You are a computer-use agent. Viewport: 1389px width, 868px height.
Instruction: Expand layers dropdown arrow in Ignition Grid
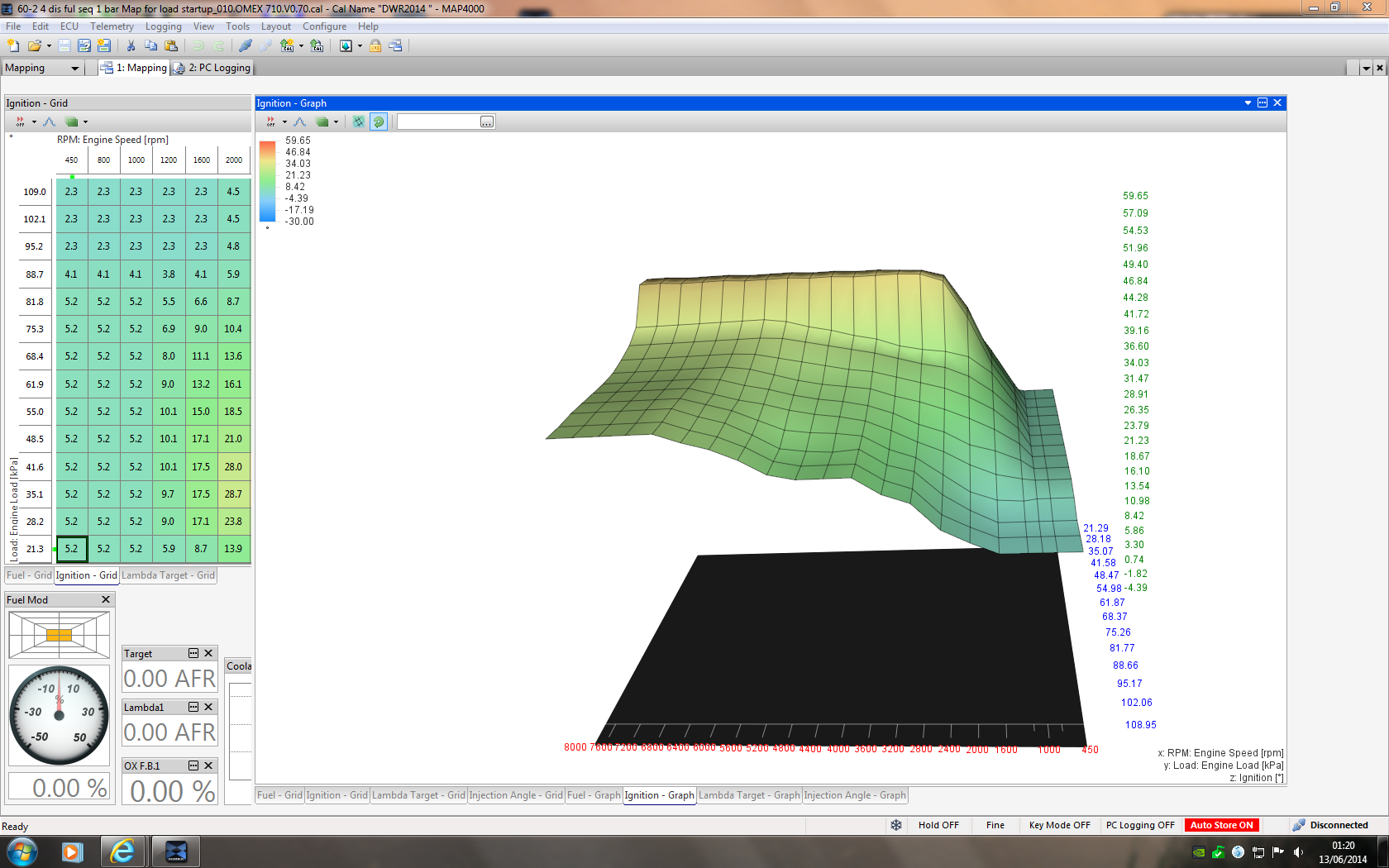(x=85, y=122)
